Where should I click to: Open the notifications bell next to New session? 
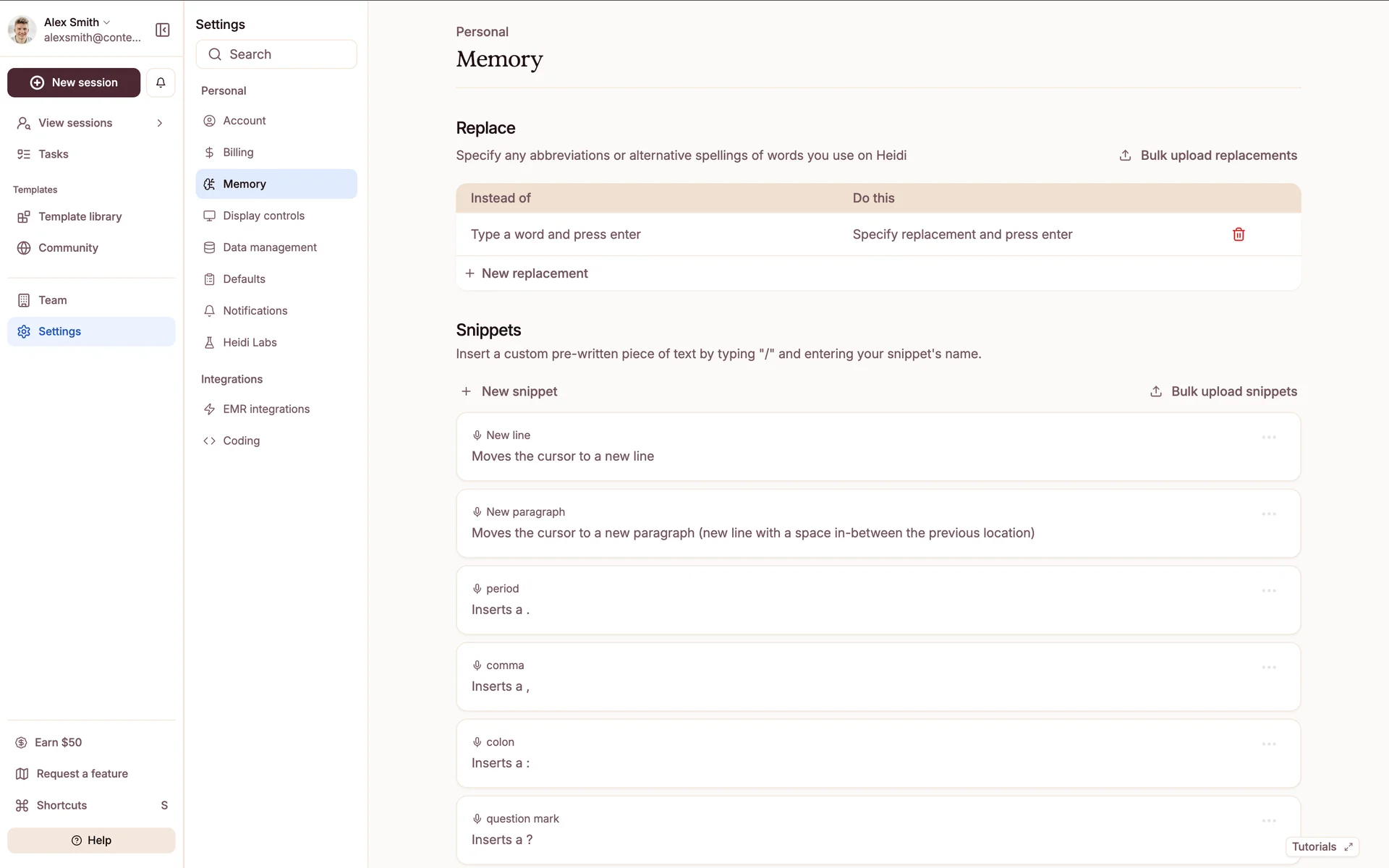coord(161,82)
